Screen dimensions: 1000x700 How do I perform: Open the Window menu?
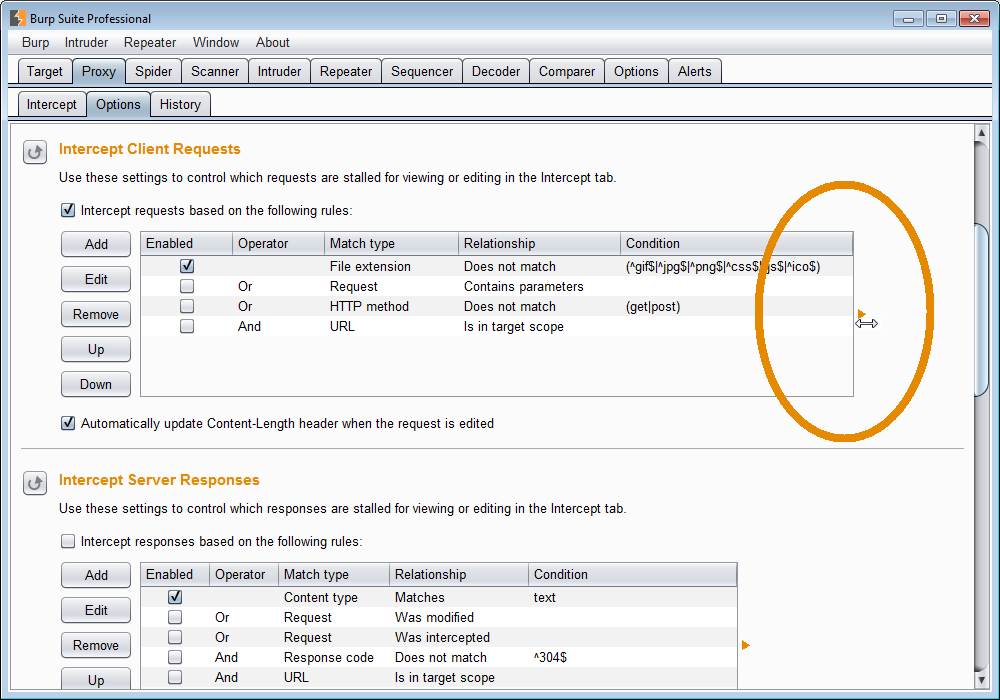[x=216, y=42]
